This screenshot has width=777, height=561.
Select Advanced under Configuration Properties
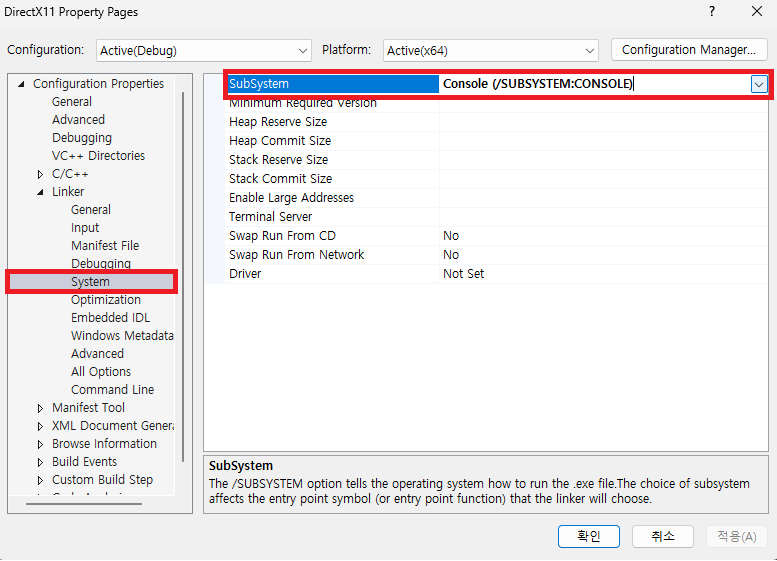pos(78,120)
